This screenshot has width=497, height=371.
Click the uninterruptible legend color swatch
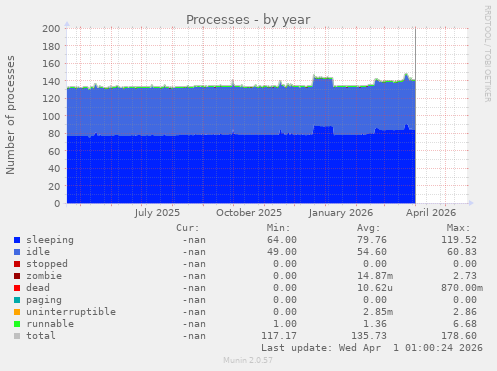17,312
